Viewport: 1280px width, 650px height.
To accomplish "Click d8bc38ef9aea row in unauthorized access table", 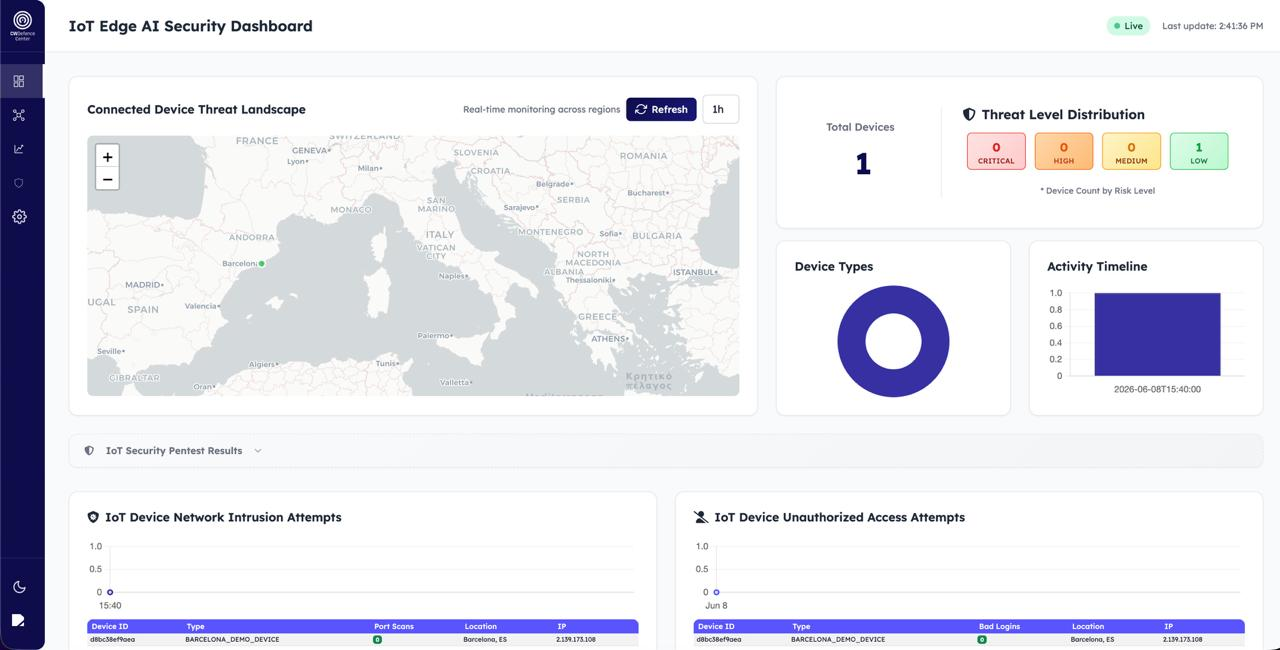I will [x=969, y=639].
